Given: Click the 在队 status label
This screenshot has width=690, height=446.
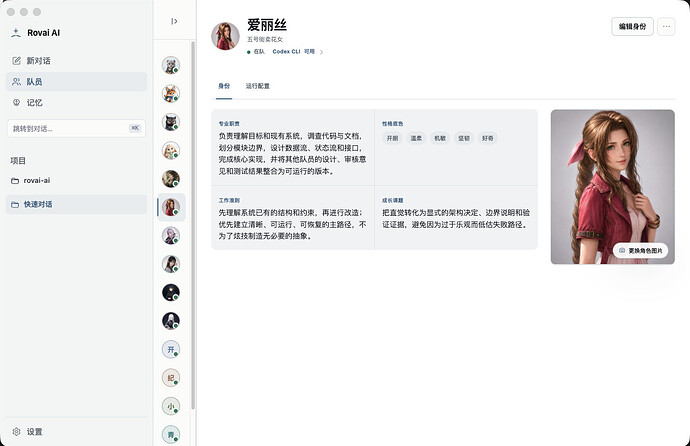Looking at the screenshot, I should (259, 51).
